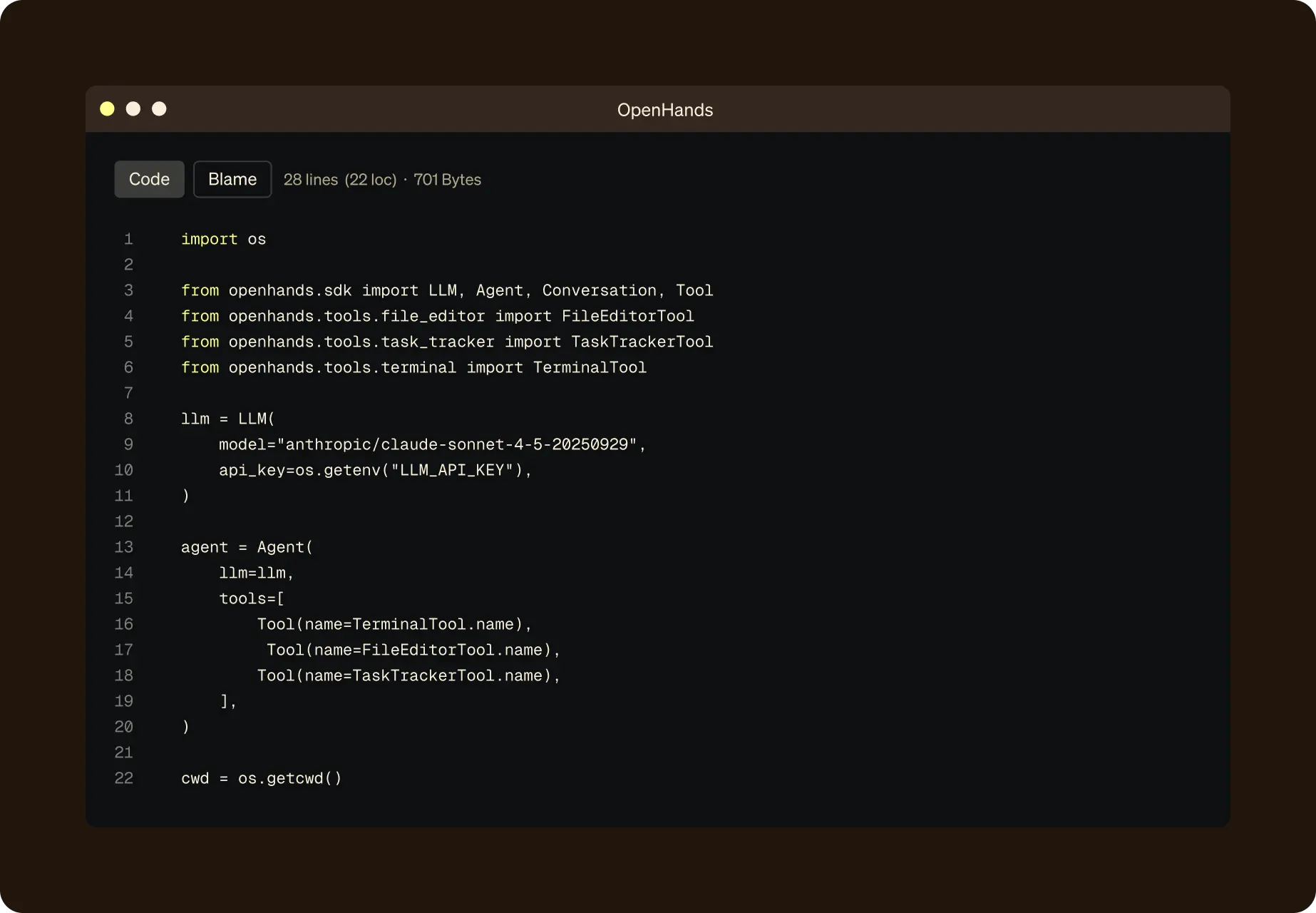Image resolution: width=1316 pixels, height=913 pixels.
Task: Click the "LLM_API_KEY" string in code
Action: click(452, 470)
